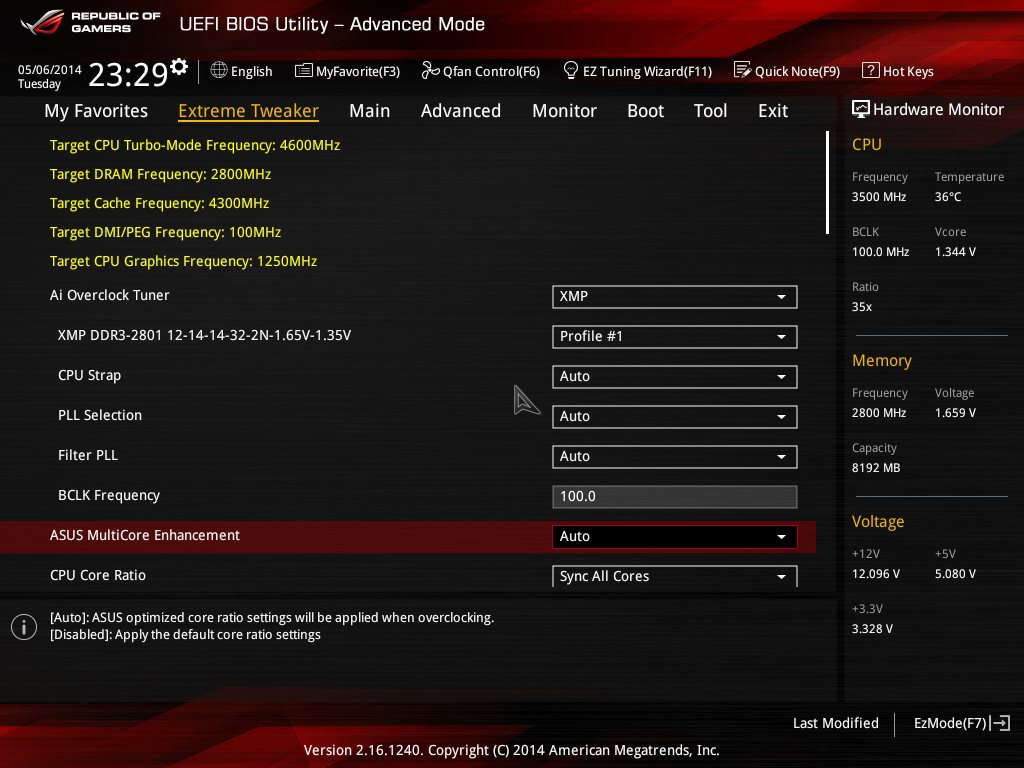Open the Ai Overclock Tuner XMP dropdown
The image size is (1024, 768).
pos(675,296)
